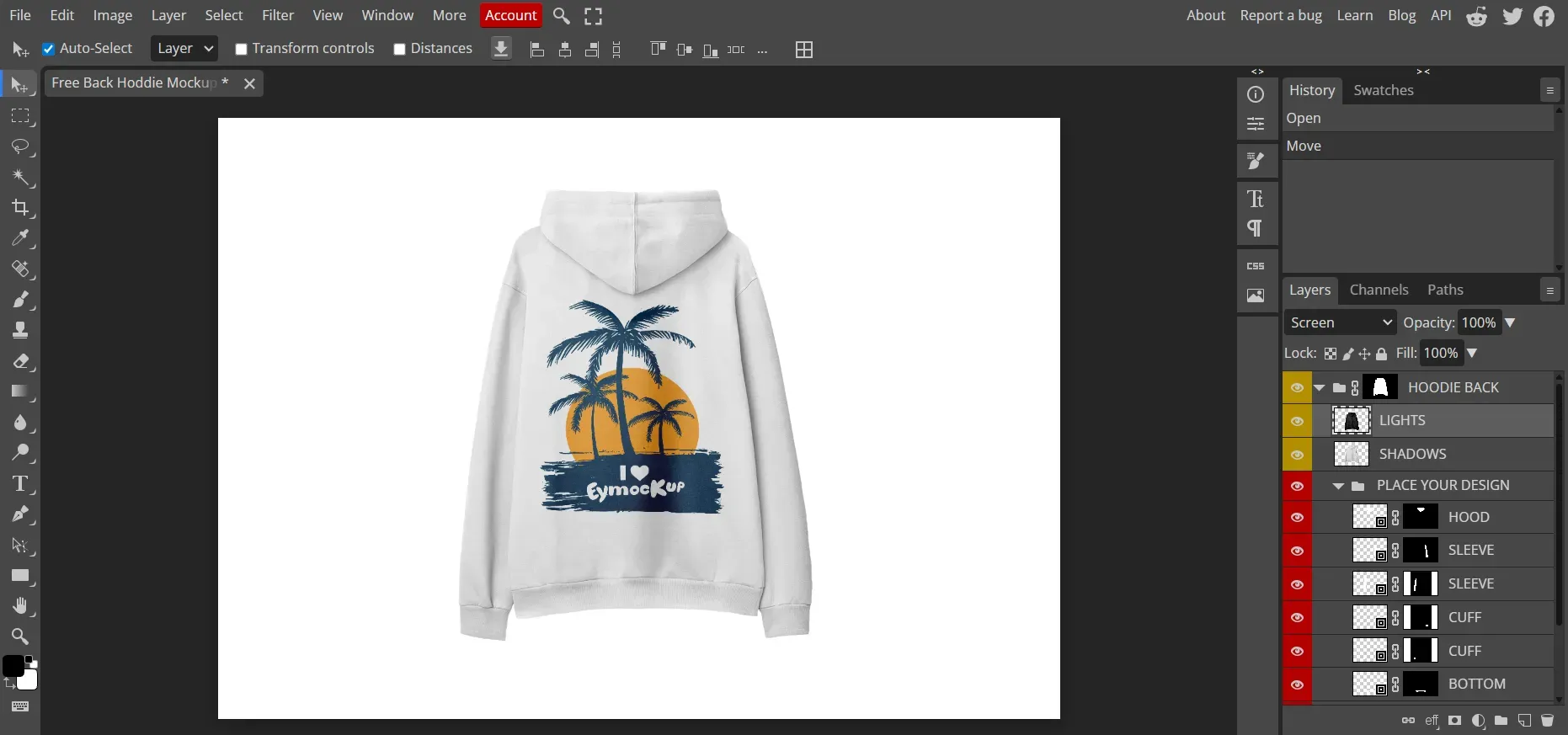This screenshot has width=1568, height=735.
Task: Open the Filter menu
Action: 278,15
